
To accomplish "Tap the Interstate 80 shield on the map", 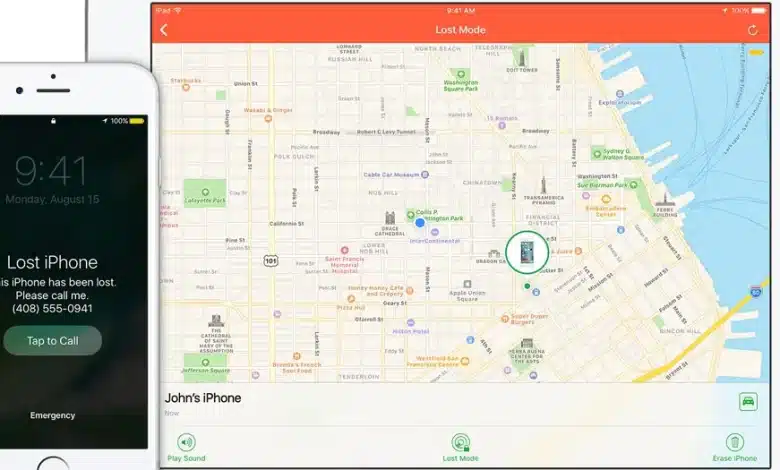I will pyautogui.click(x=756, y=292).
